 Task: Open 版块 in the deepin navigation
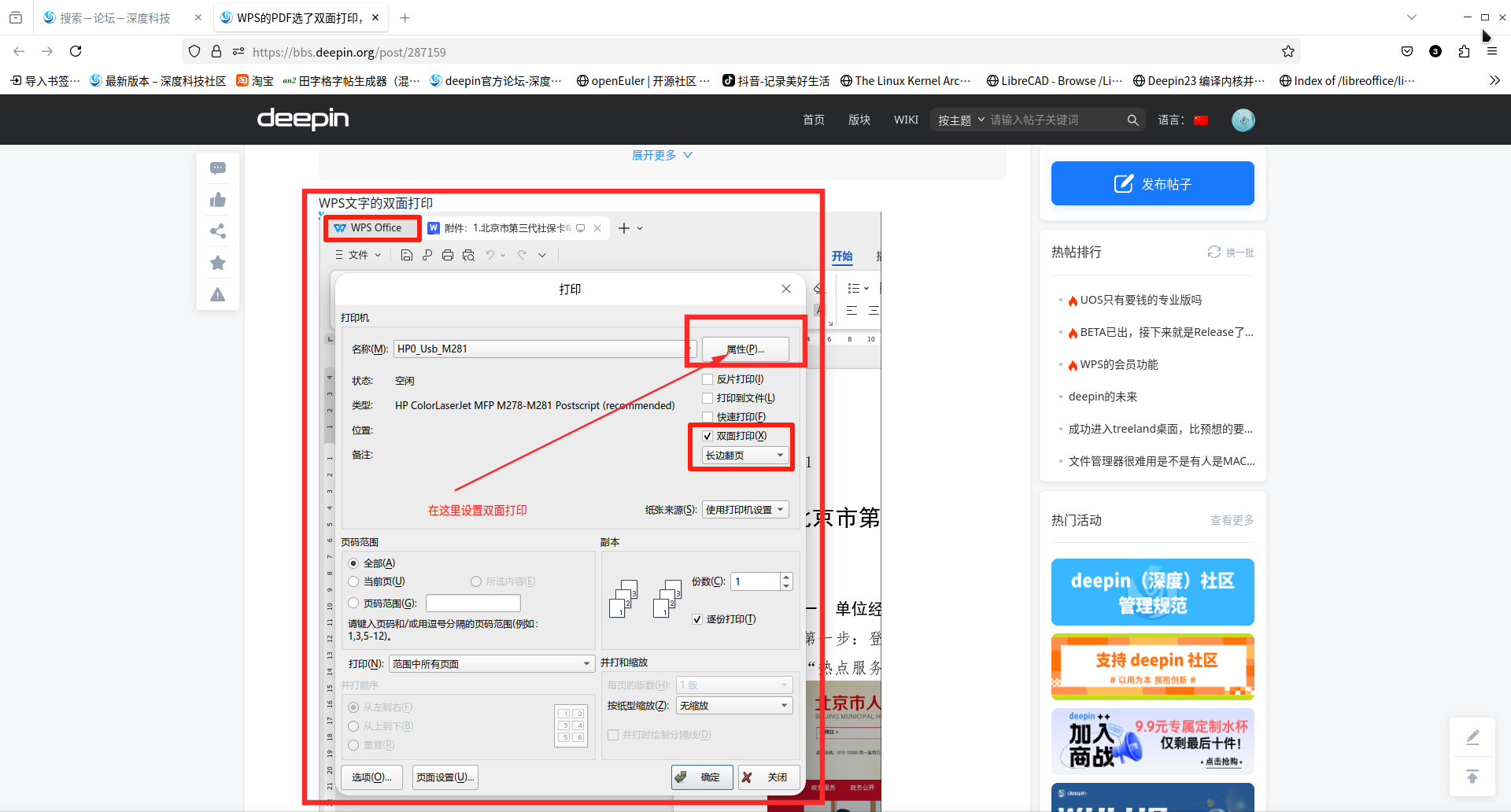tap(859, 120)
